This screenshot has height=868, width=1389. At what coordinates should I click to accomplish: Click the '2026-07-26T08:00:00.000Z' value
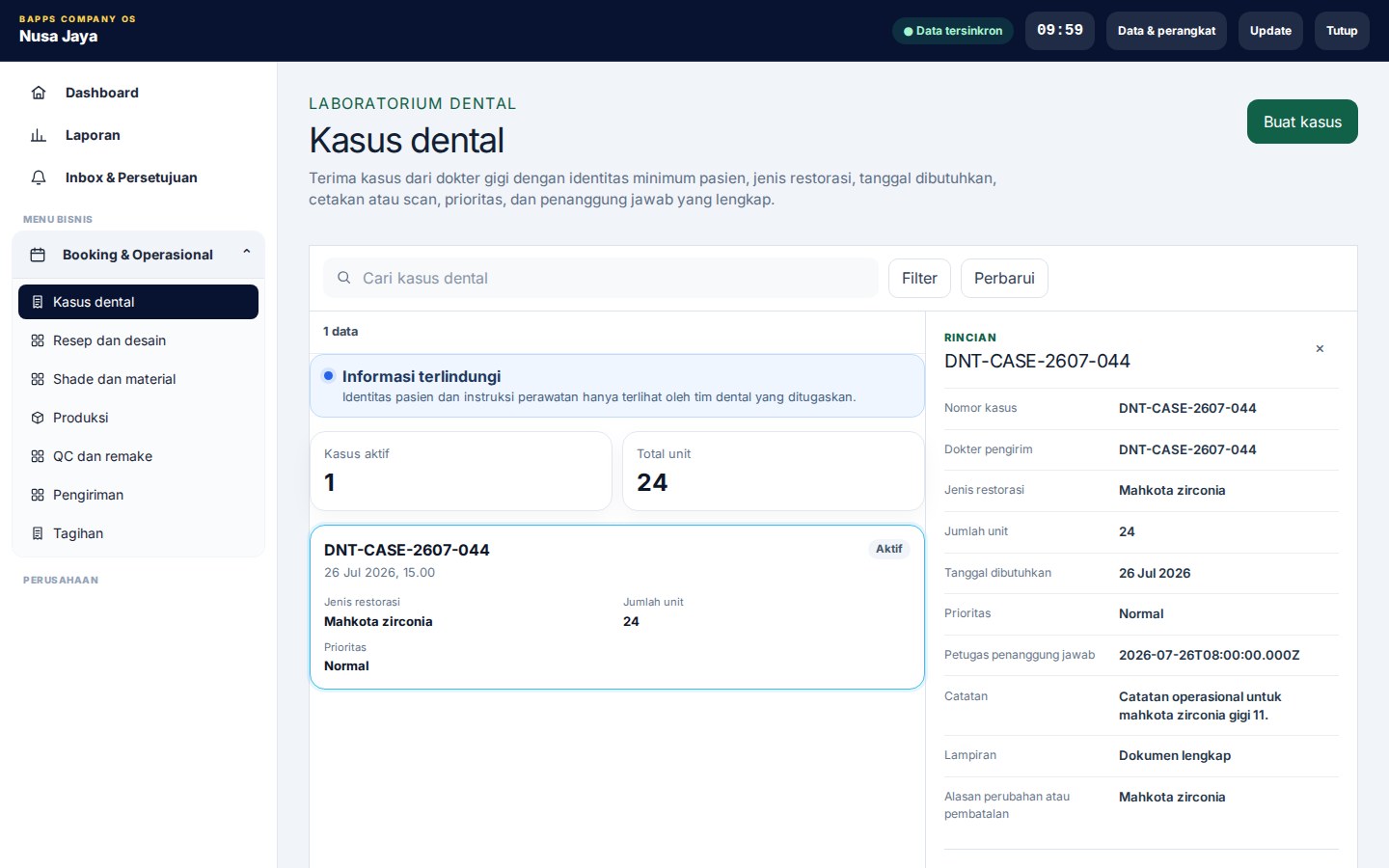[1210, 655]
